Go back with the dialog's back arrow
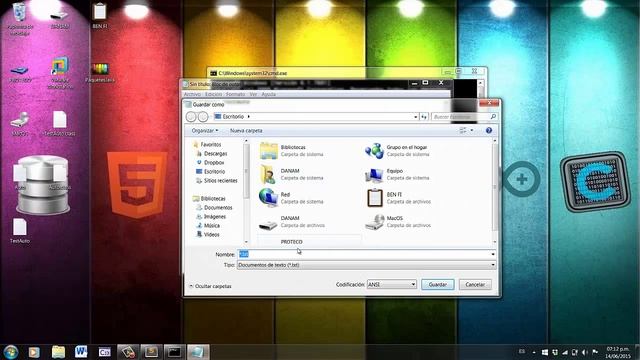Screen dimensions: 640x360 pos(191,117)
